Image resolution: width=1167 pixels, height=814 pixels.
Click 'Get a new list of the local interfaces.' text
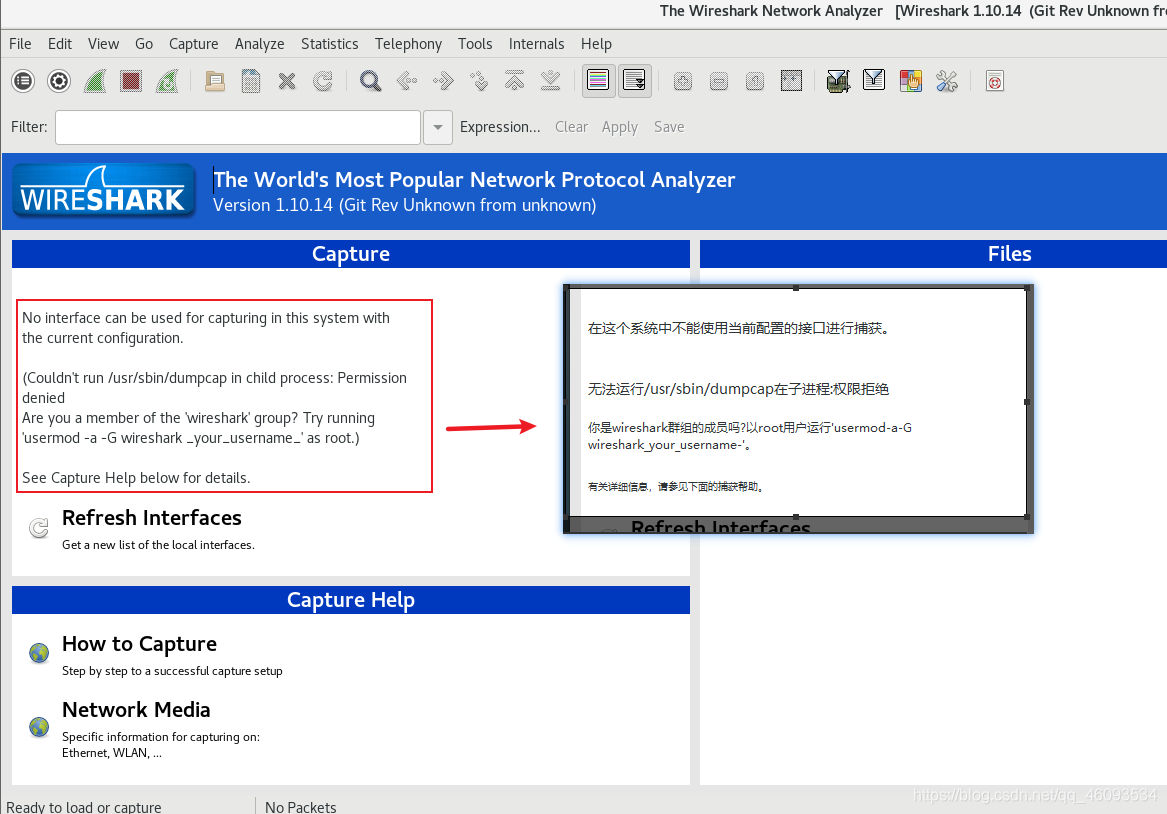point(159,545)
